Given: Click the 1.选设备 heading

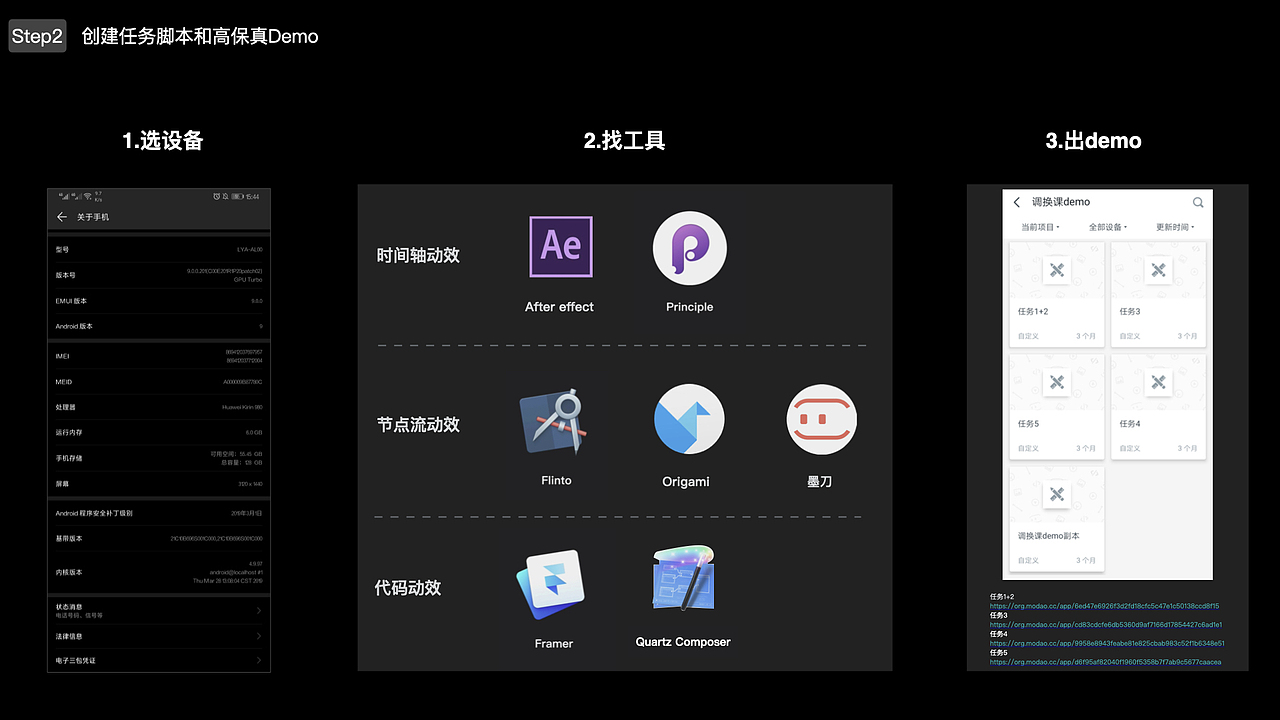Looking at the screenshot, I should [163, 141].
